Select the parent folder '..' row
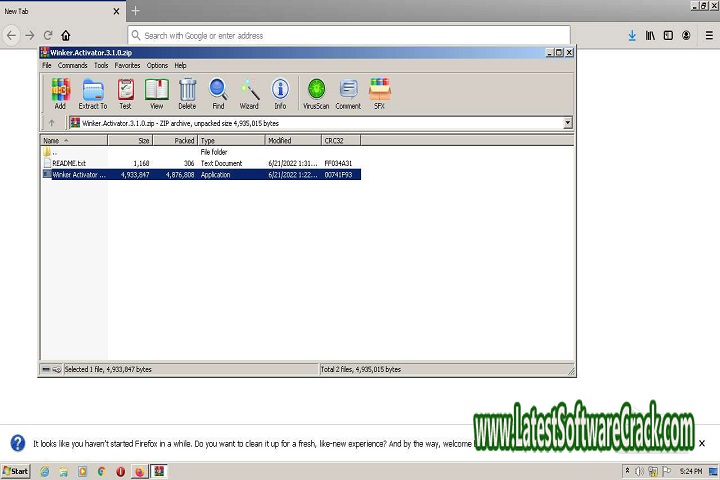720x480 pixels. click(x=201, y=152)
